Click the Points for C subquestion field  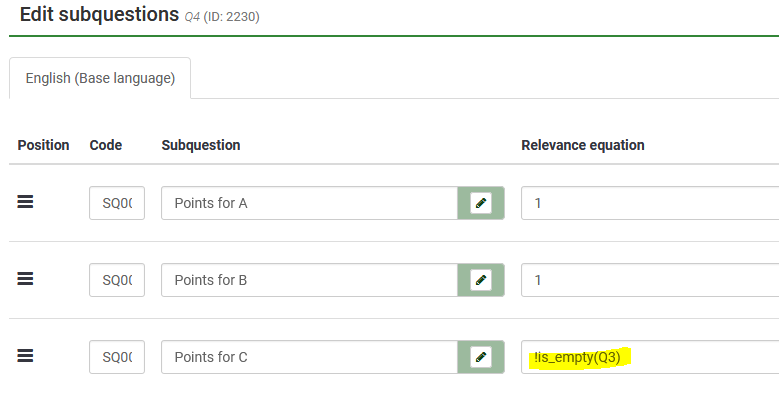coord(309,357)
